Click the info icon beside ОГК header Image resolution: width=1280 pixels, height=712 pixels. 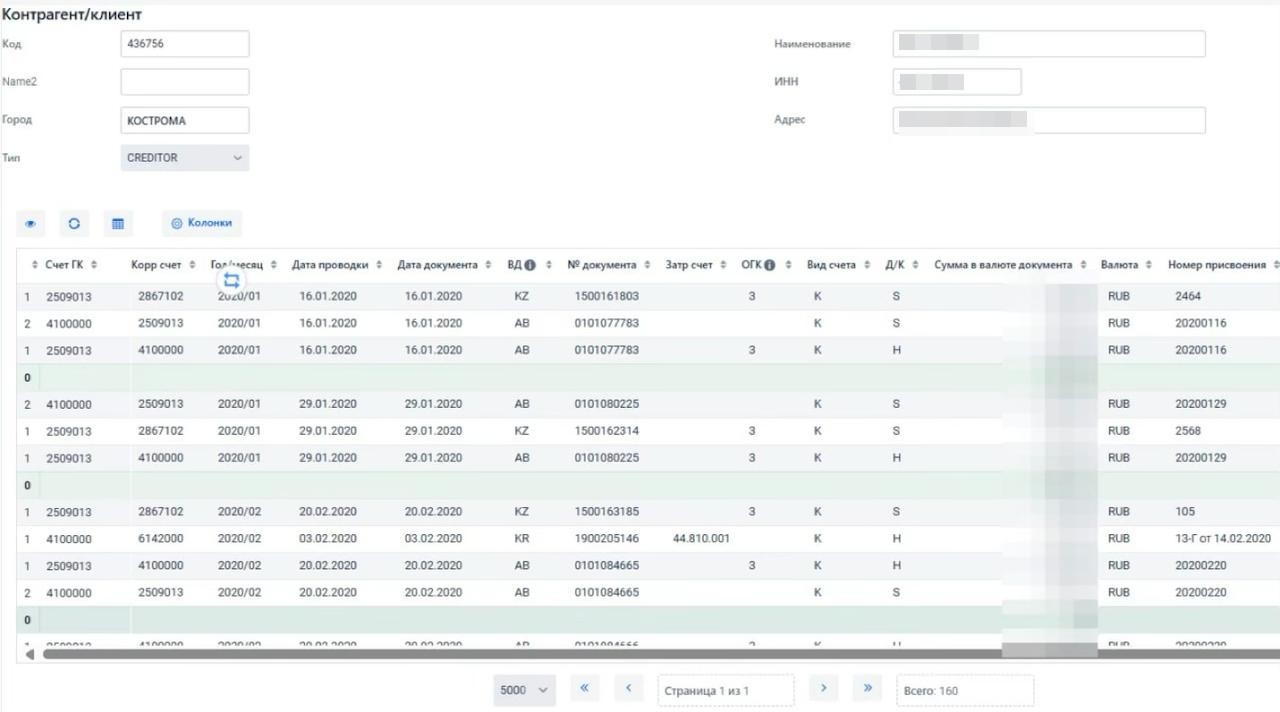coord(770,265)
